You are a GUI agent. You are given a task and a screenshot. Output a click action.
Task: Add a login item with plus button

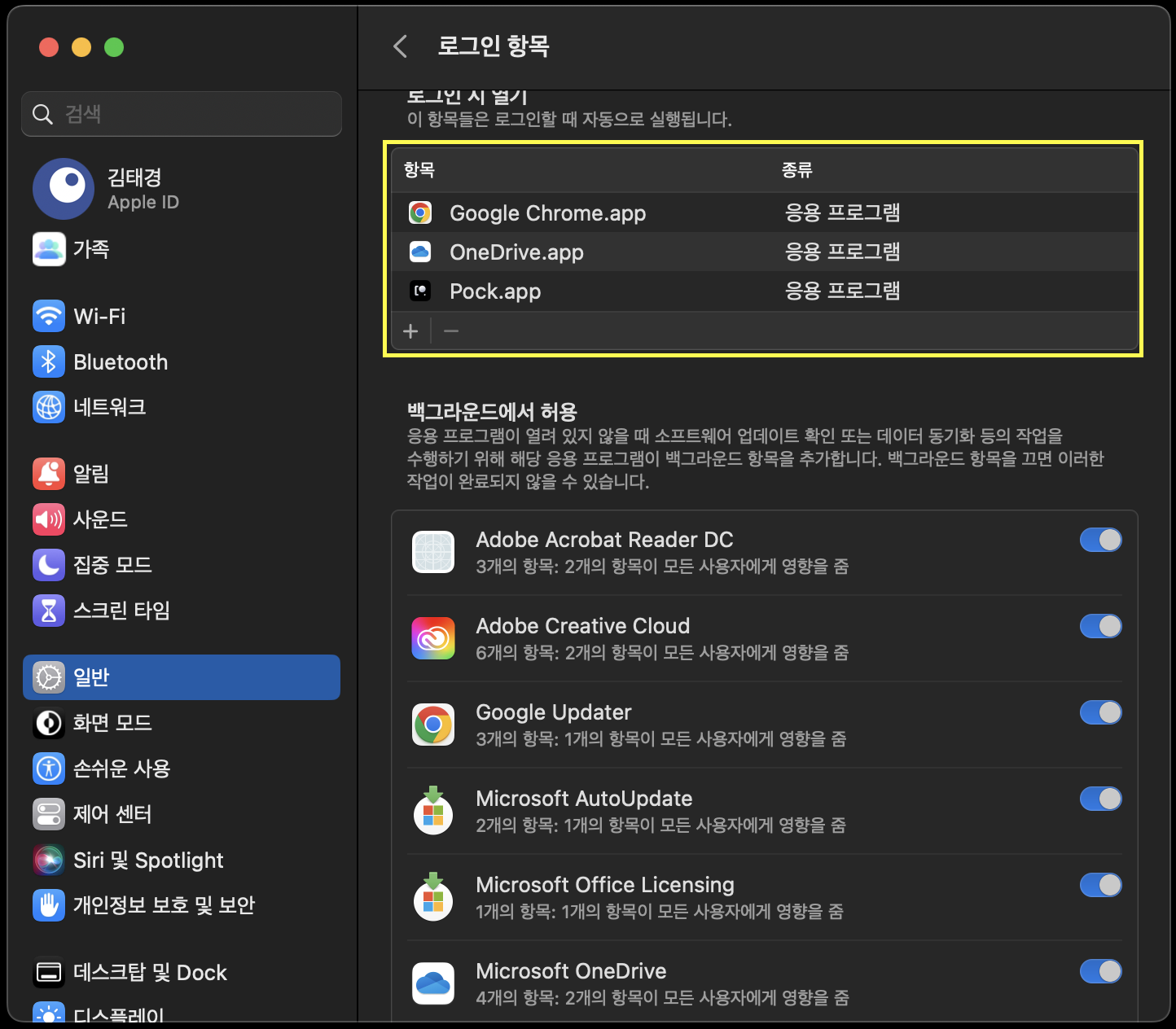point(410,331)
